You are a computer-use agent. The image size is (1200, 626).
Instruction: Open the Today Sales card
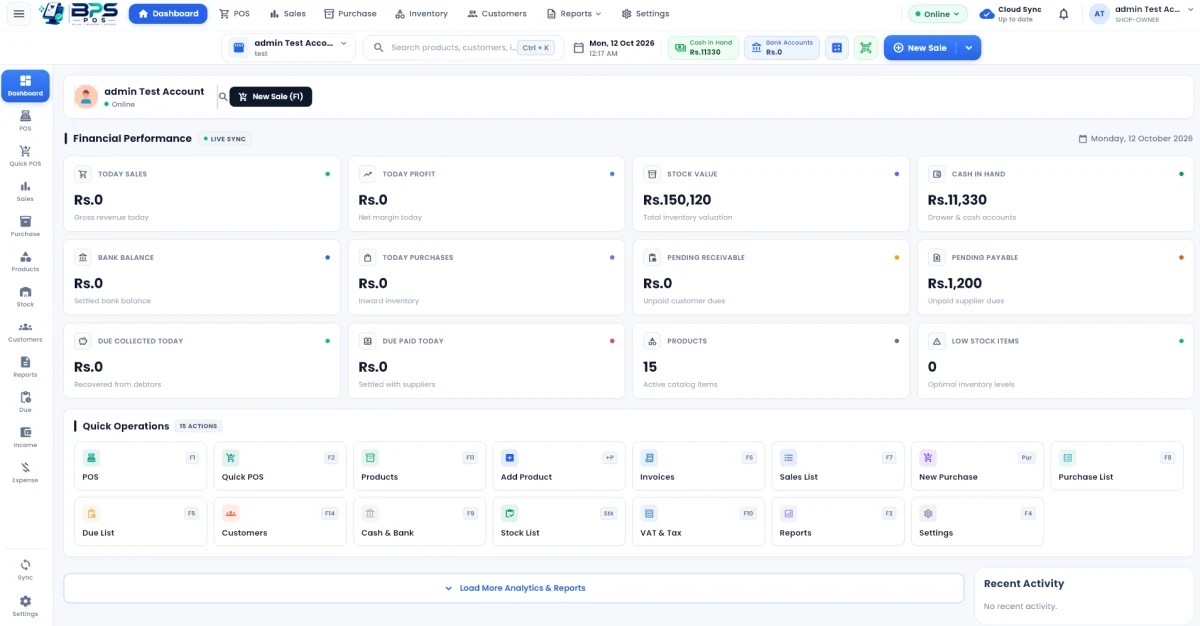tap(202, 194)
